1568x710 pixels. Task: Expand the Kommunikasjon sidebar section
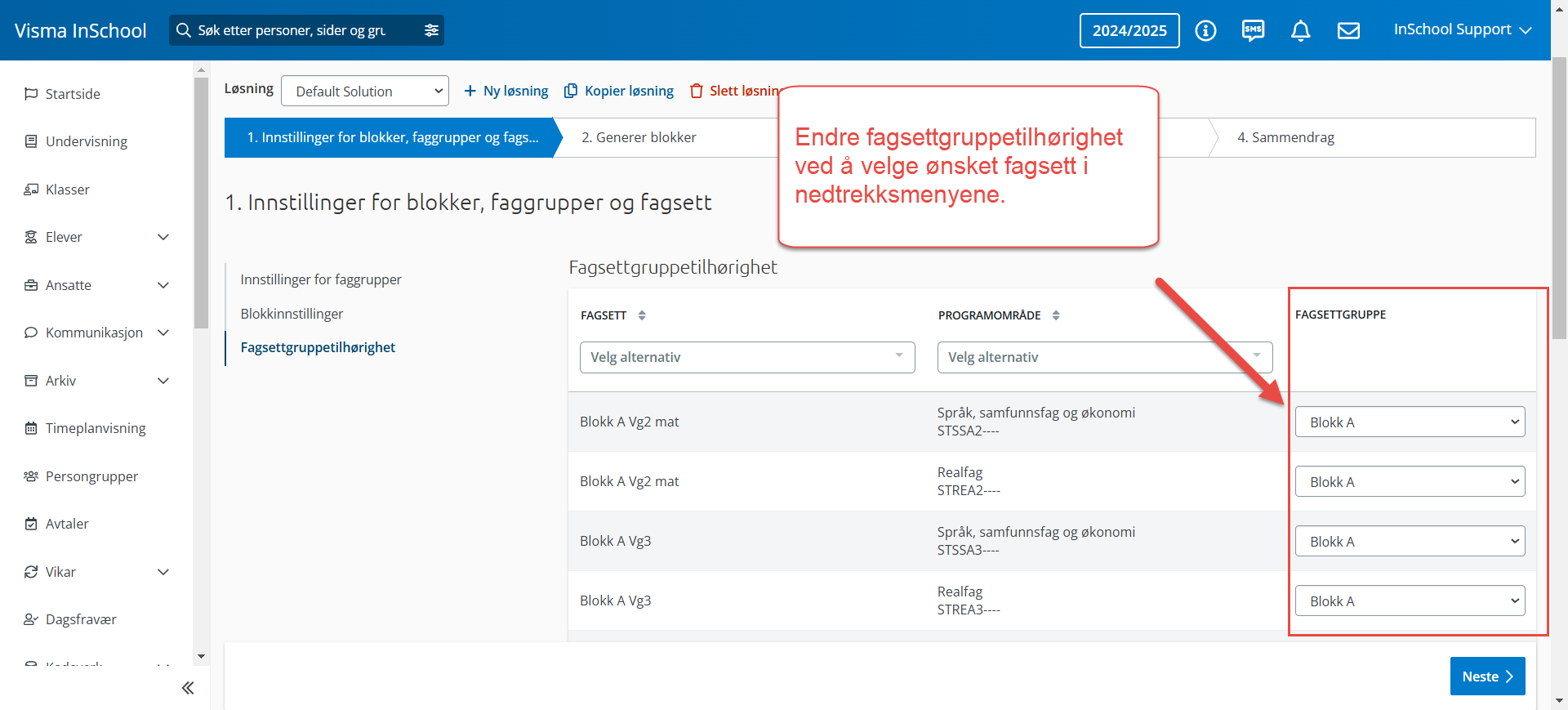tap(163, 333)
